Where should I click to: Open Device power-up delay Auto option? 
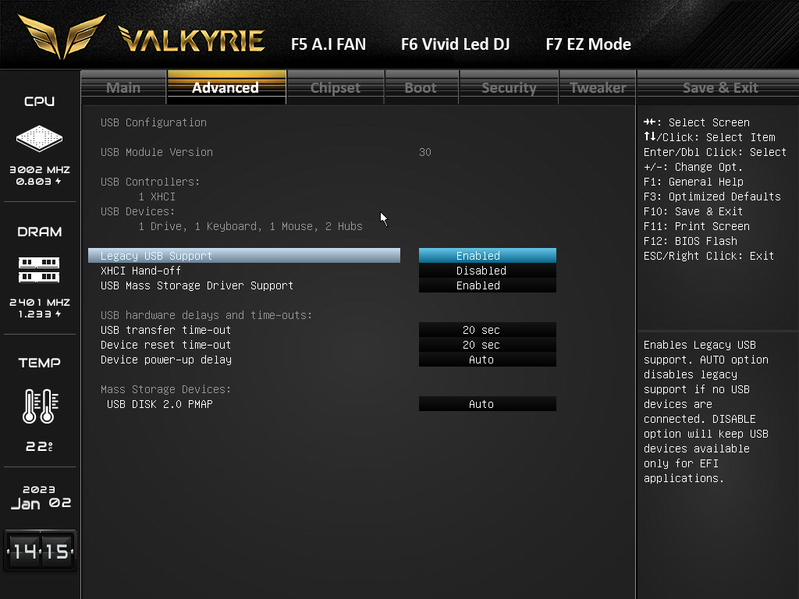coord(487,360)
